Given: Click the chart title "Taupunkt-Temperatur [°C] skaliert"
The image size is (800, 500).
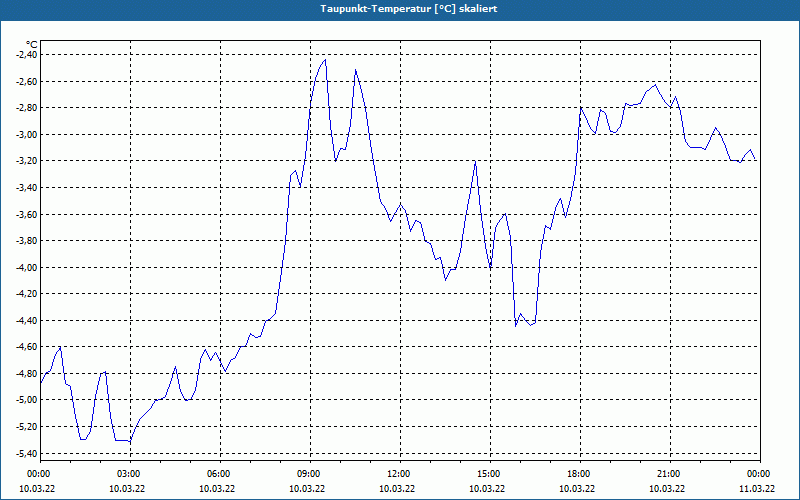Looking at the screenshot, I should point(409,9).
